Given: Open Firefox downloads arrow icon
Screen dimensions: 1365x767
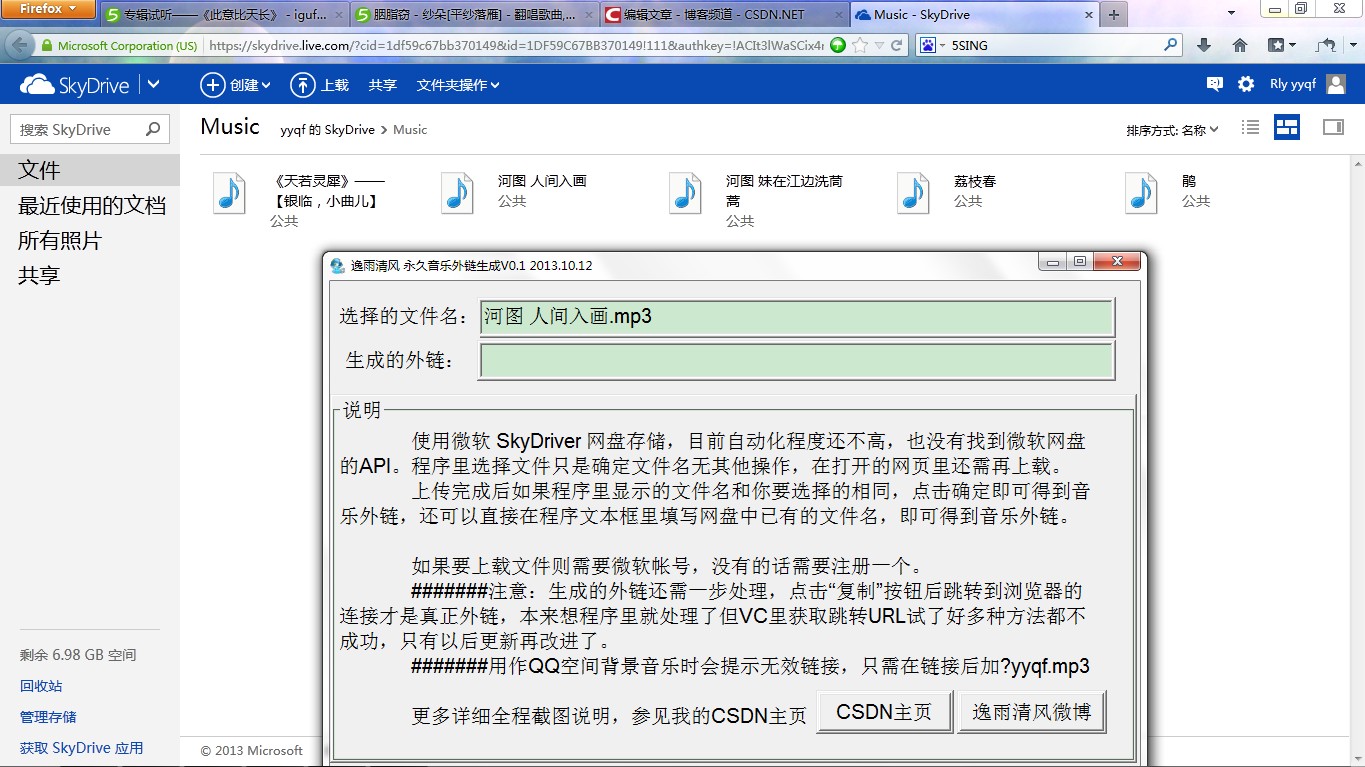Looking at the screenshot, I should (1204, 46).
